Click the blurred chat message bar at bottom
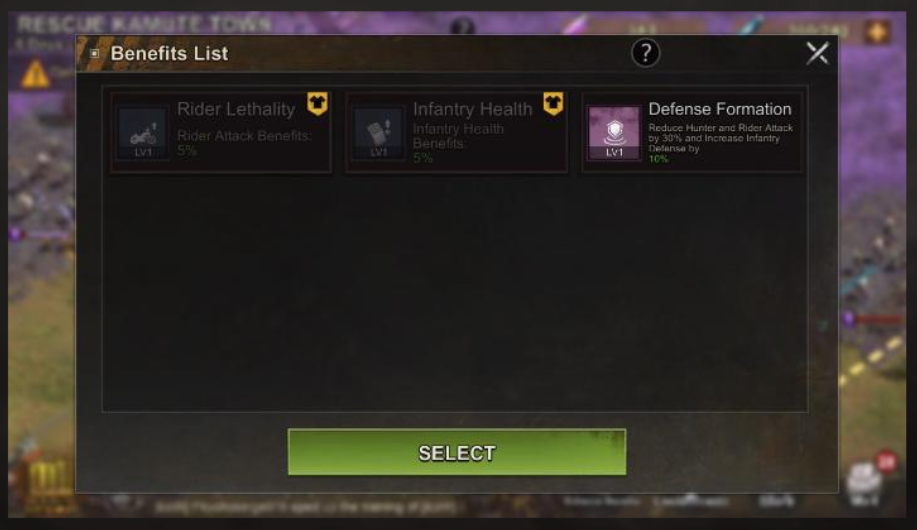This screenshot has height=530, width=917. point(304,506)
